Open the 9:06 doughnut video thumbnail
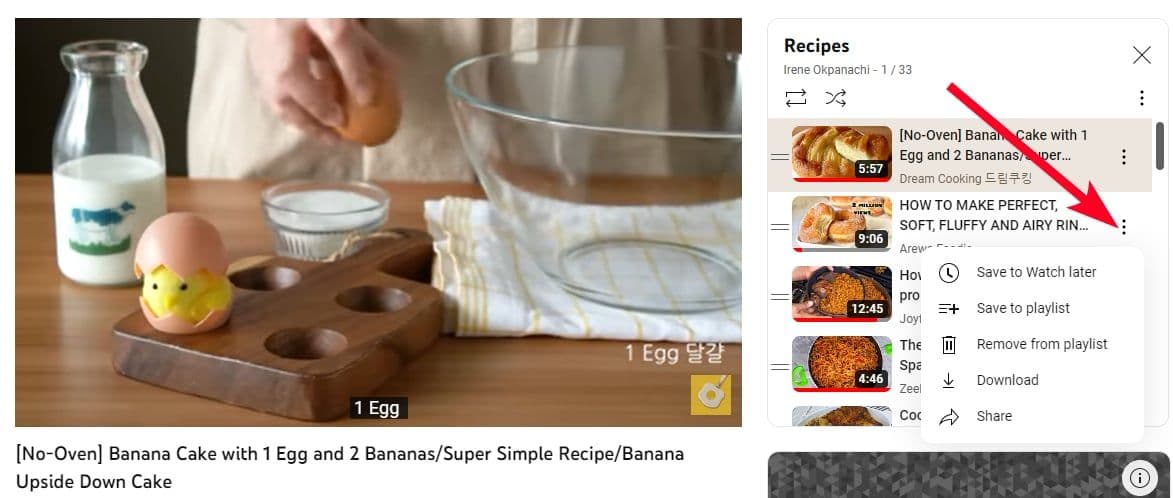Screen dimensions: 1173x498 pyautogui.click(x=842, y=224)
